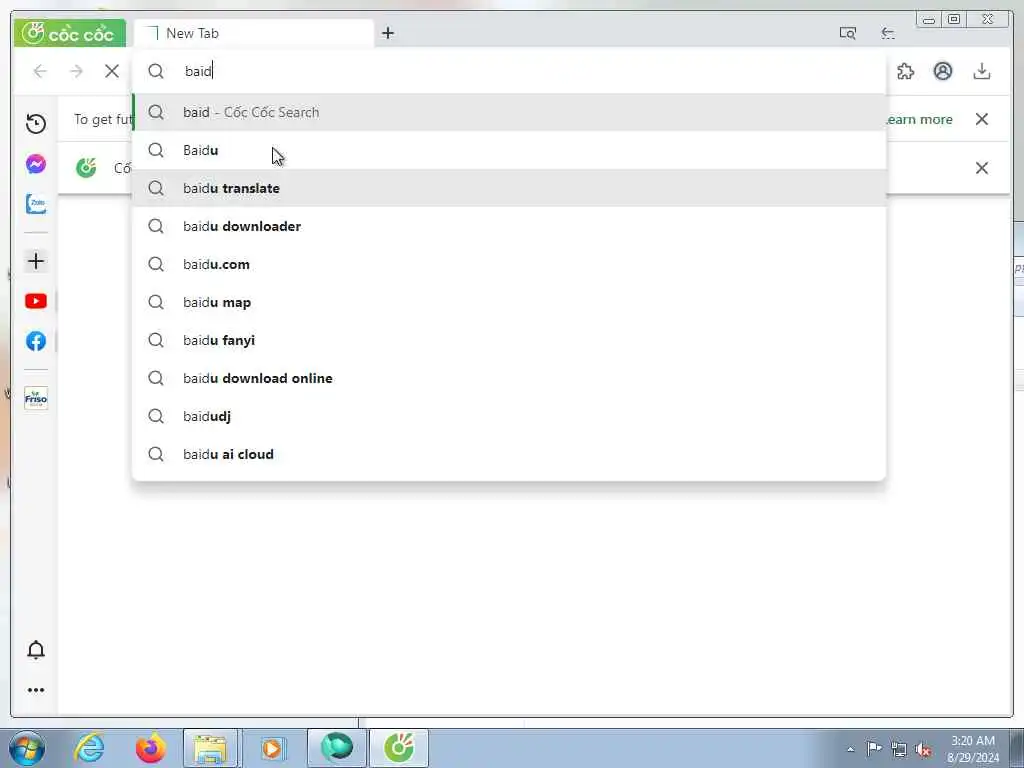Select the 'baidu fanyi' suggestion
The width and height of the screenshot is (1024, 768).
(x=509, y=340)
